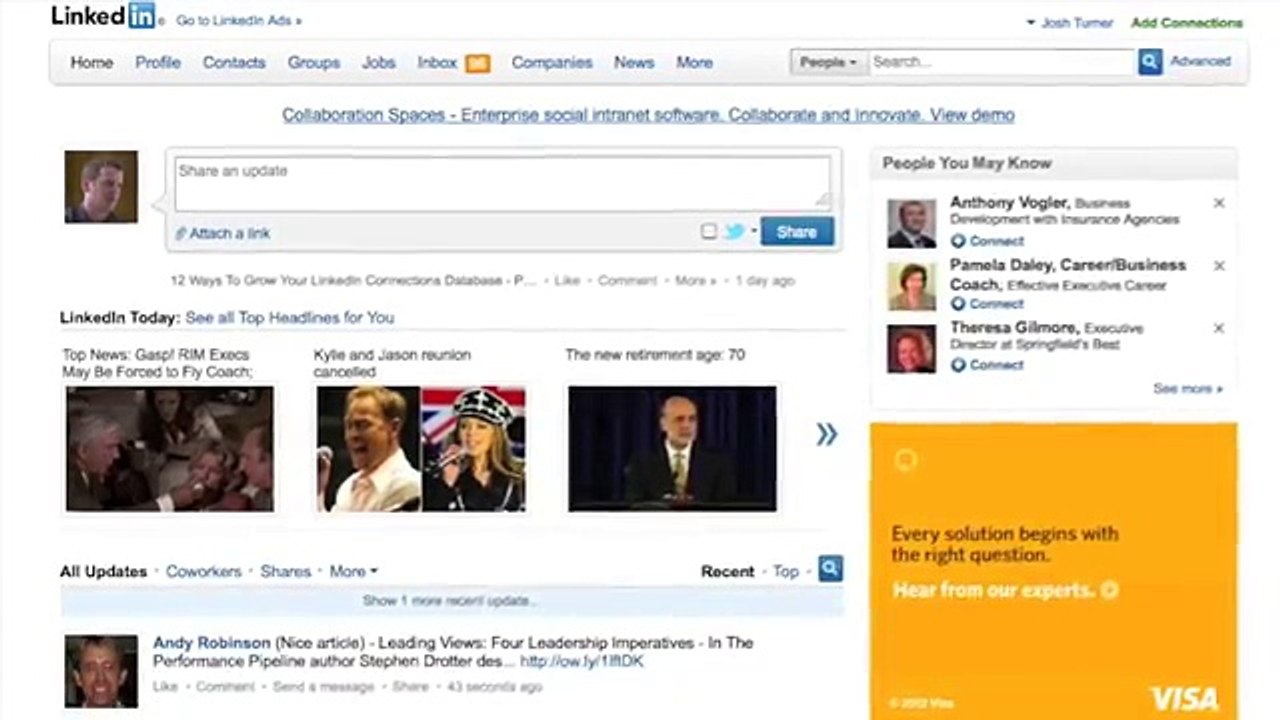Click Show 1 more recent update bar
The height and width of the screenshot is (720, 1280).
[451, 601]
